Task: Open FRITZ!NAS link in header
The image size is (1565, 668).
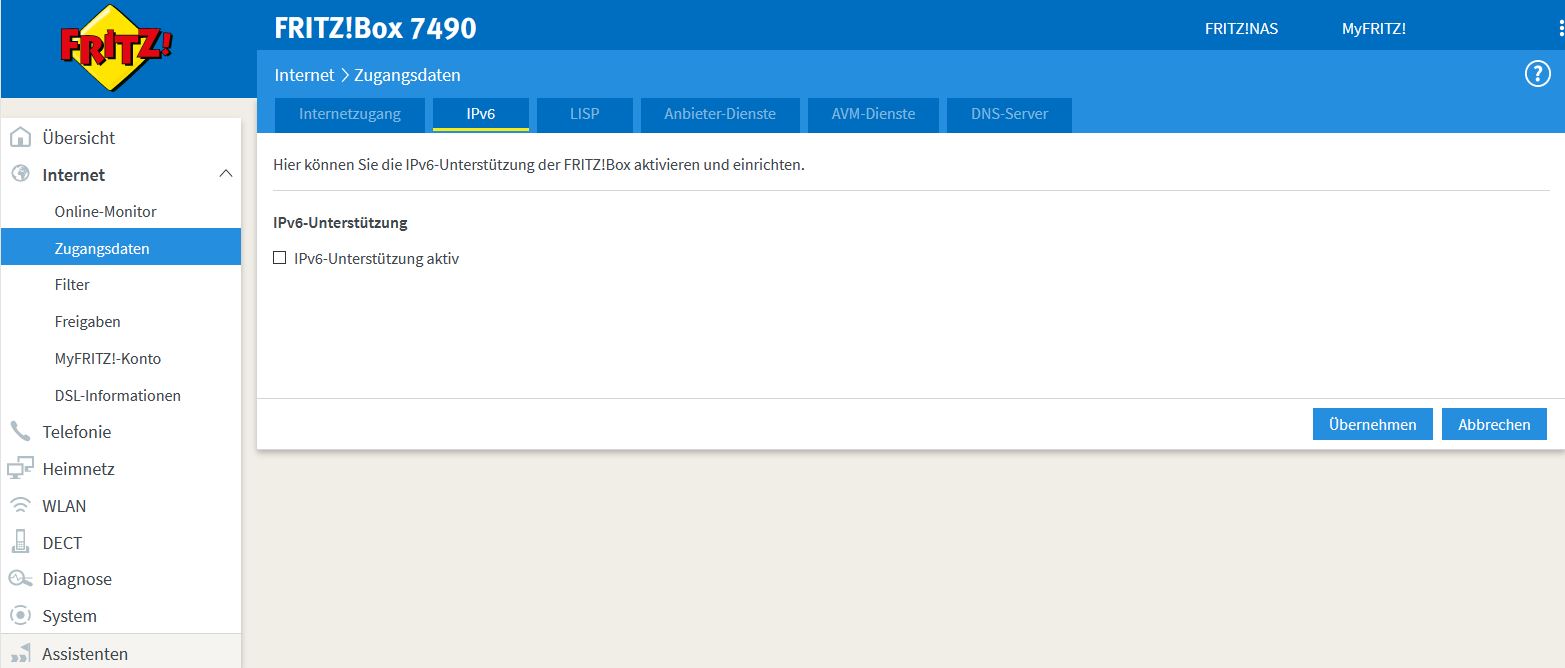Action: pos(1241,29)
